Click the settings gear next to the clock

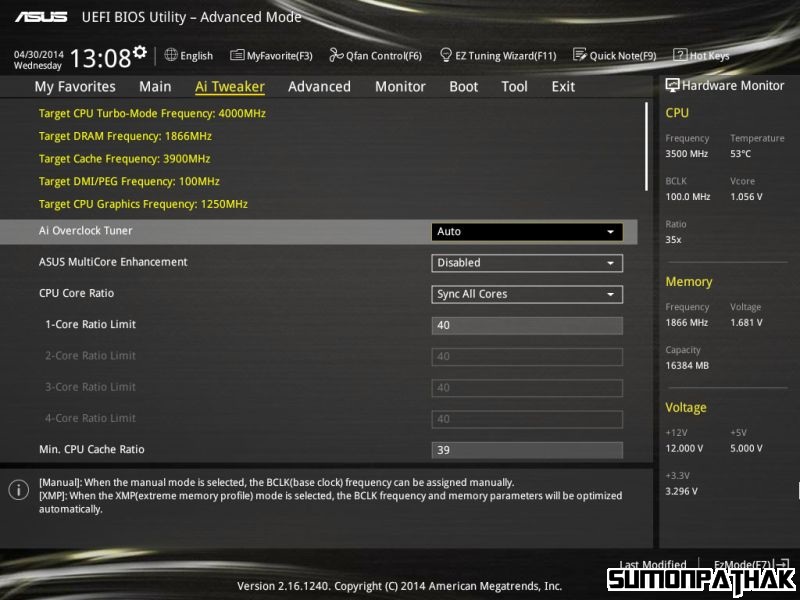(x=140, y=52)
